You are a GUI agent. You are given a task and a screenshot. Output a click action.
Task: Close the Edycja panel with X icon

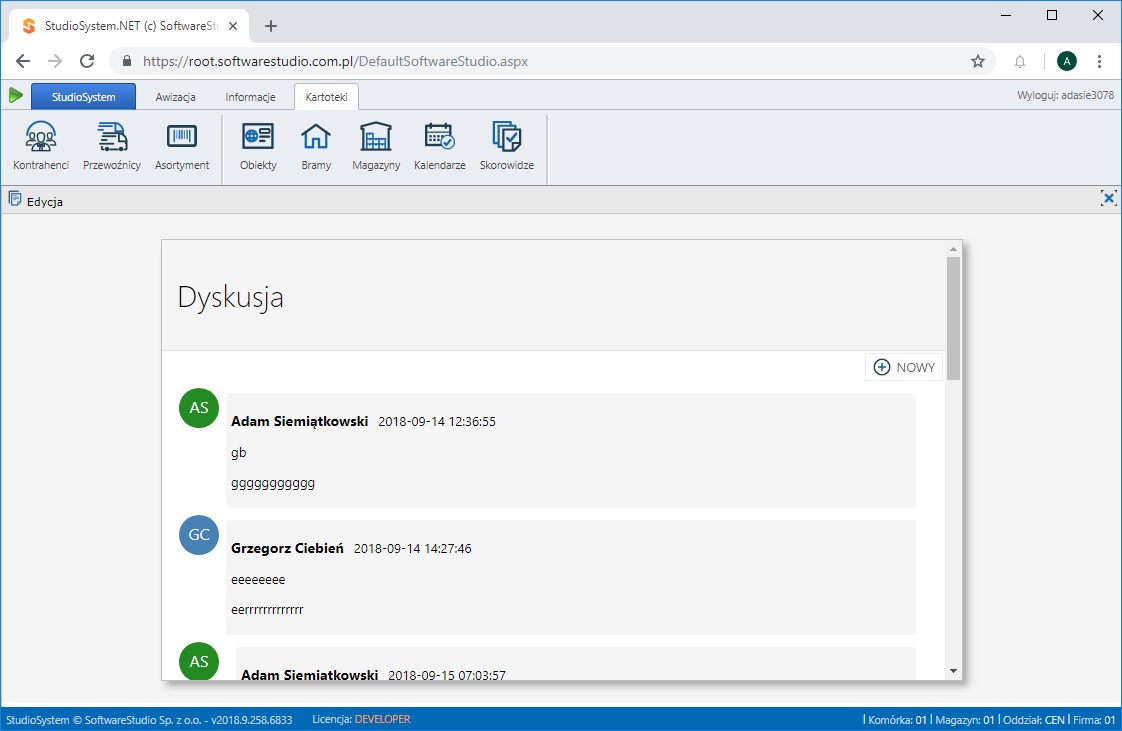click(x=1108, y=199)
